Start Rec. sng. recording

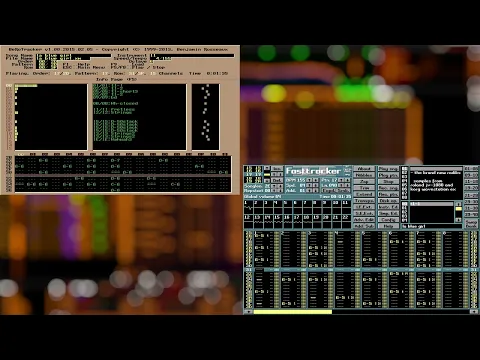point(388,188)
